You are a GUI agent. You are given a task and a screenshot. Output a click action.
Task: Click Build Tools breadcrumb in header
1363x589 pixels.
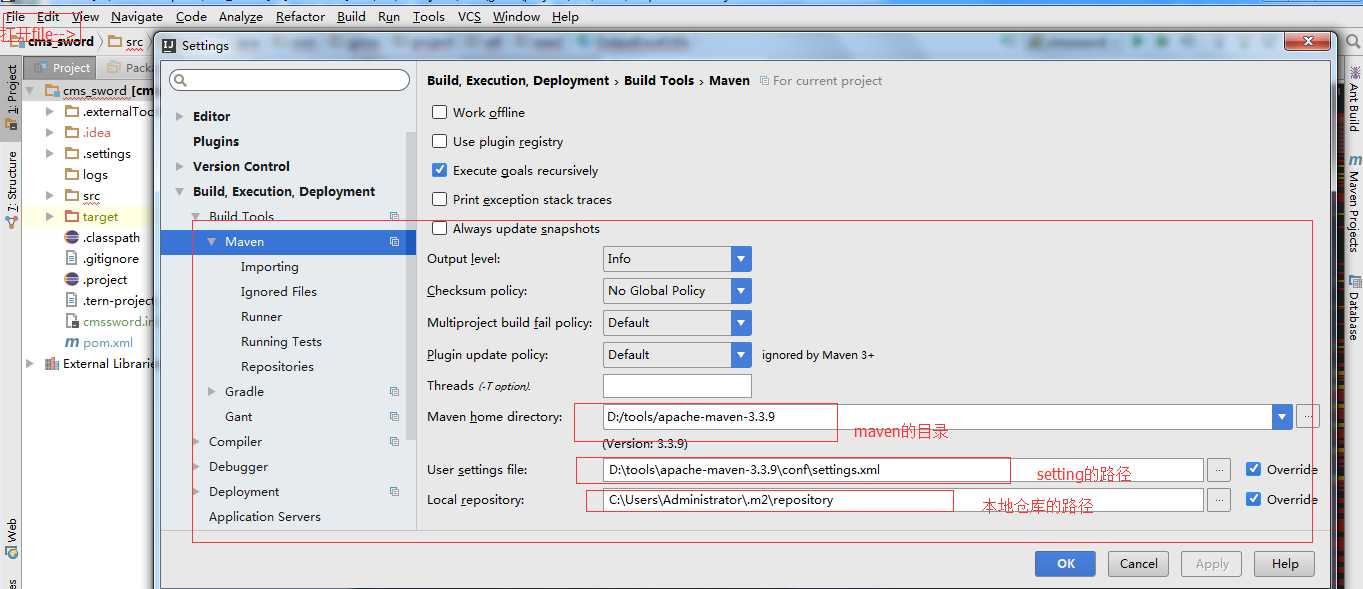(x=659, y=80)
